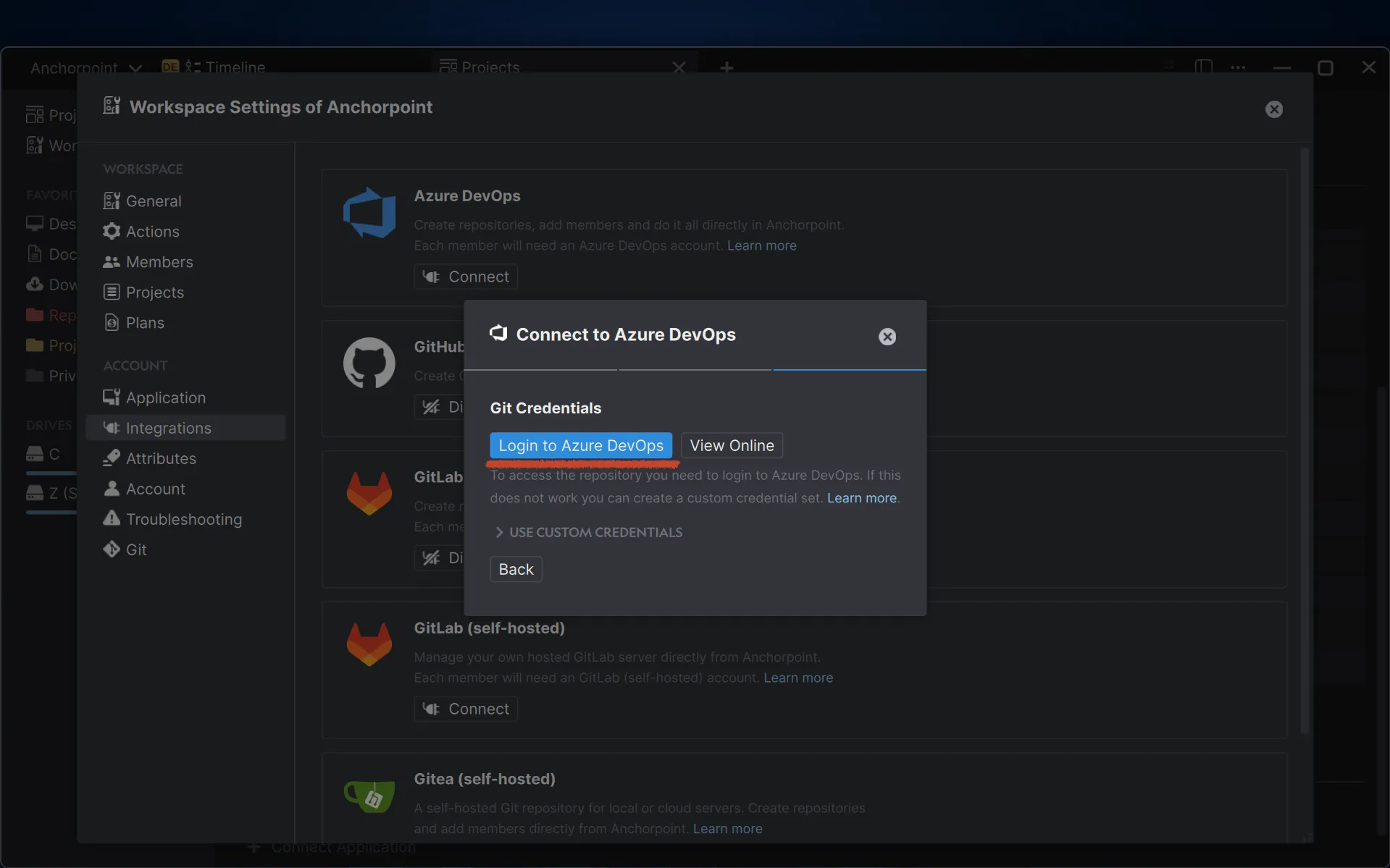
Task: Toggle the split view panel icon
Action: 1203,67
